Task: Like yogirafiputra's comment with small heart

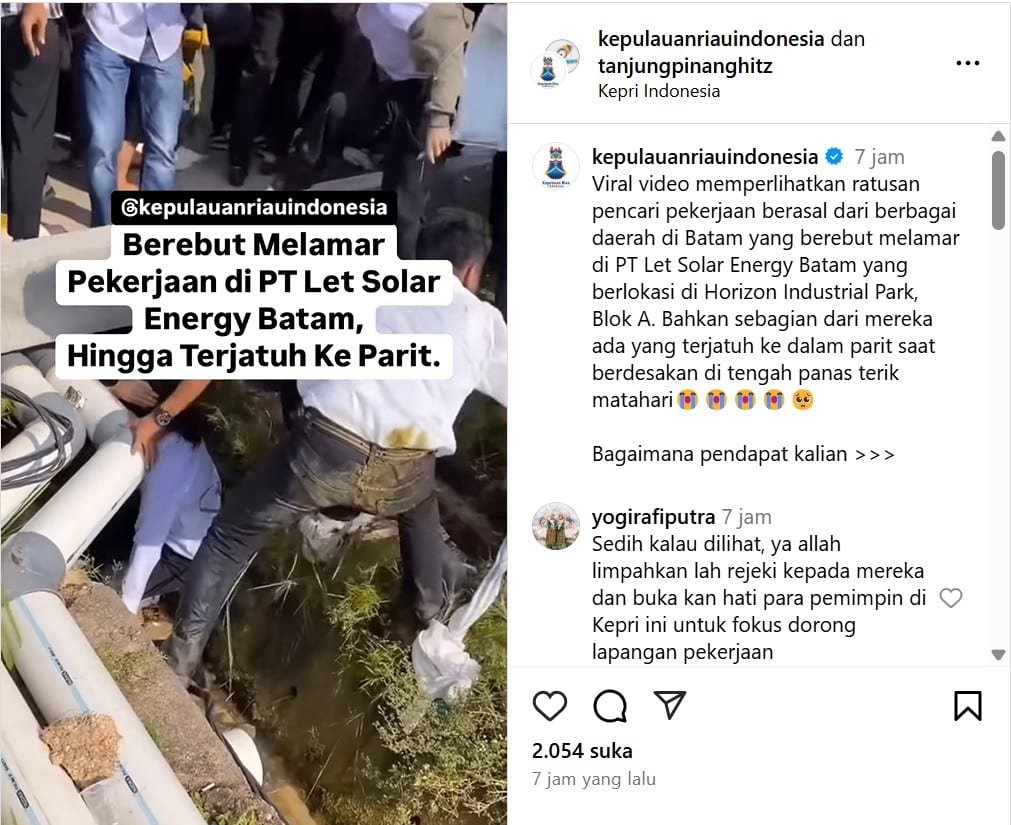Action: [950, 598]
